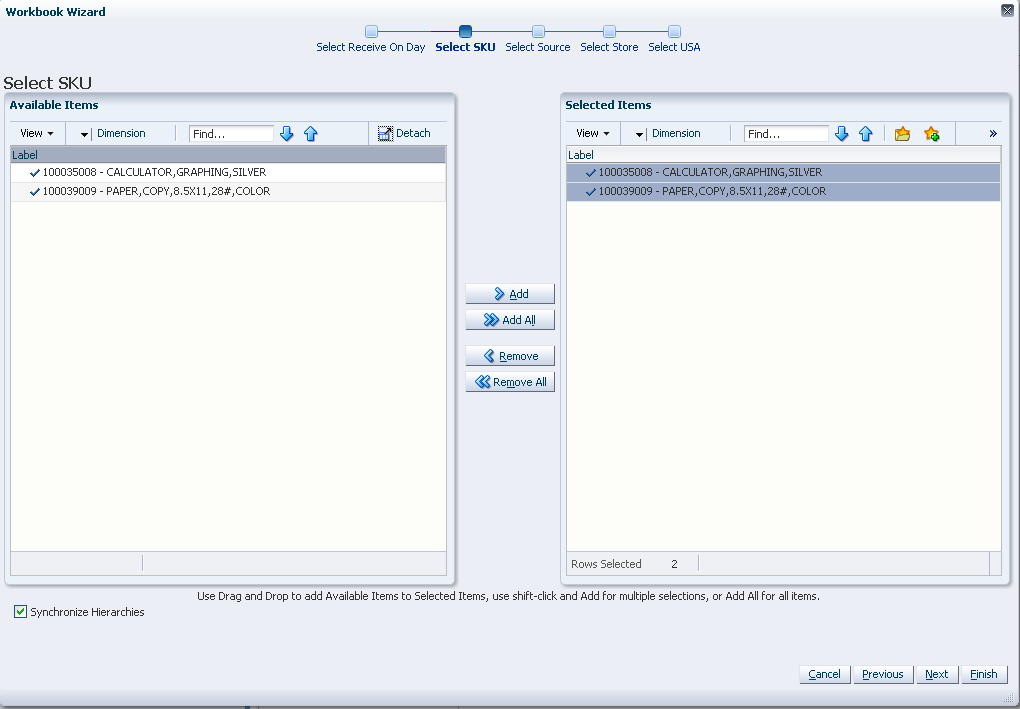This screenshot has width=1020, height=709.
Task: Click Label column header in Available Items
Action: point(228,155)
